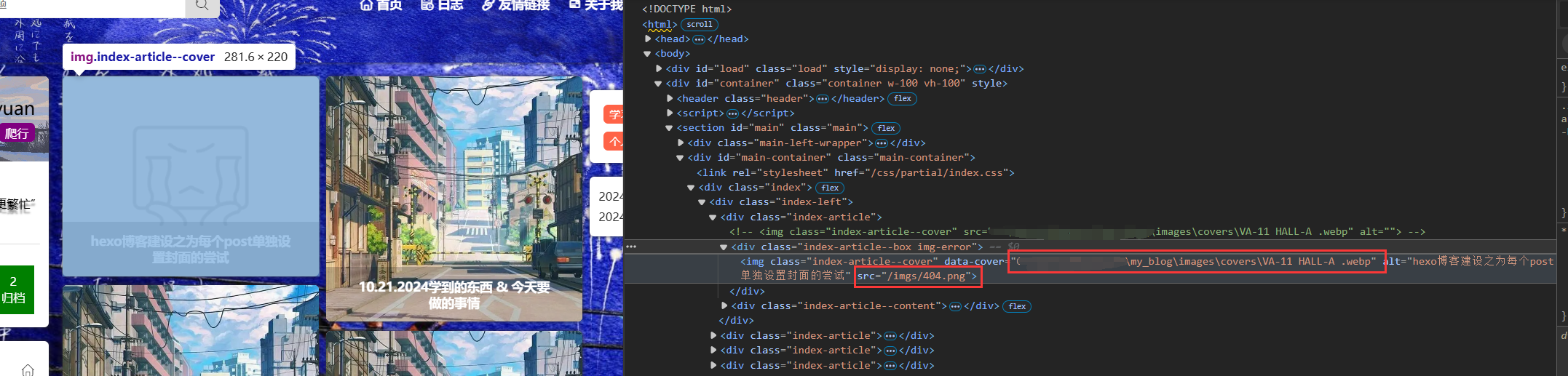
Task: Collapse the index-article--box img-error node
Action: coord(724,247)
